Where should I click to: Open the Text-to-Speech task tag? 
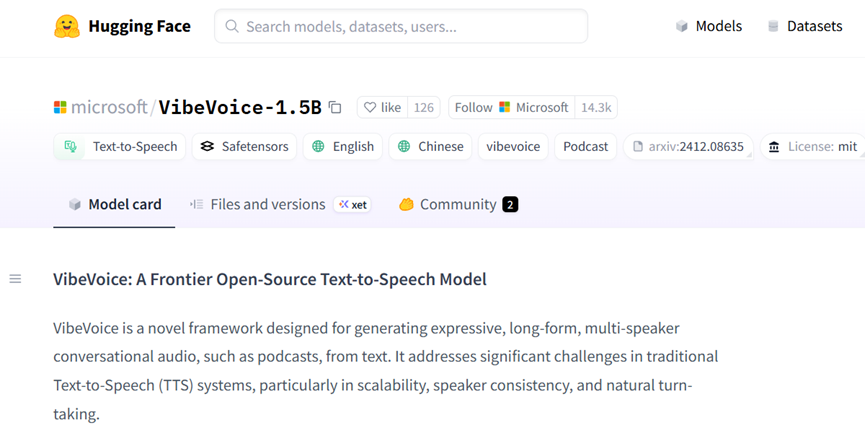(x=120, y=146)
